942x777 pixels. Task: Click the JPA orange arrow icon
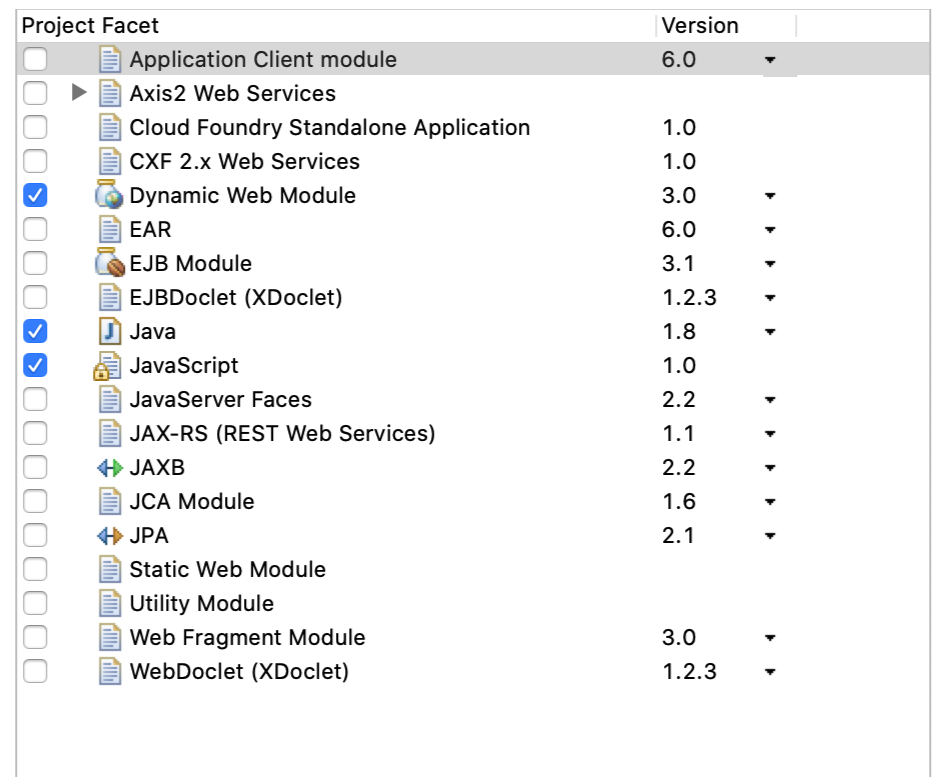[109, 535]
